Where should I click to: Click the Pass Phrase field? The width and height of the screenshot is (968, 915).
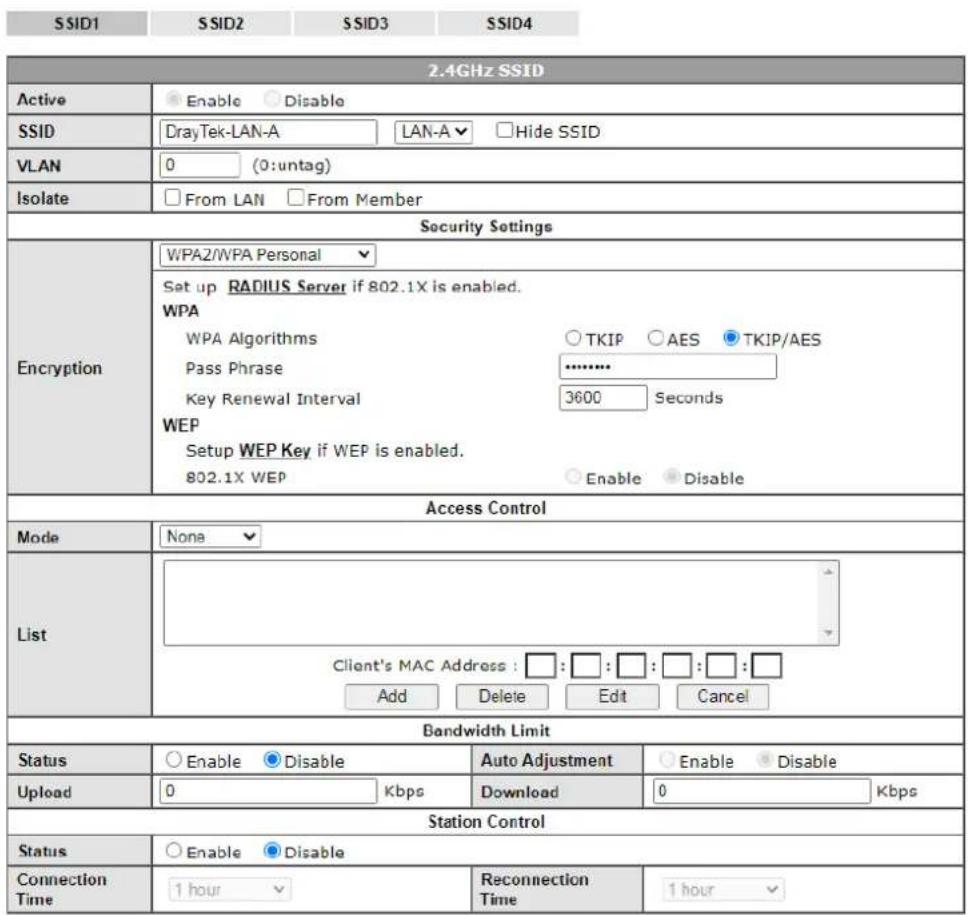(667, 367)
